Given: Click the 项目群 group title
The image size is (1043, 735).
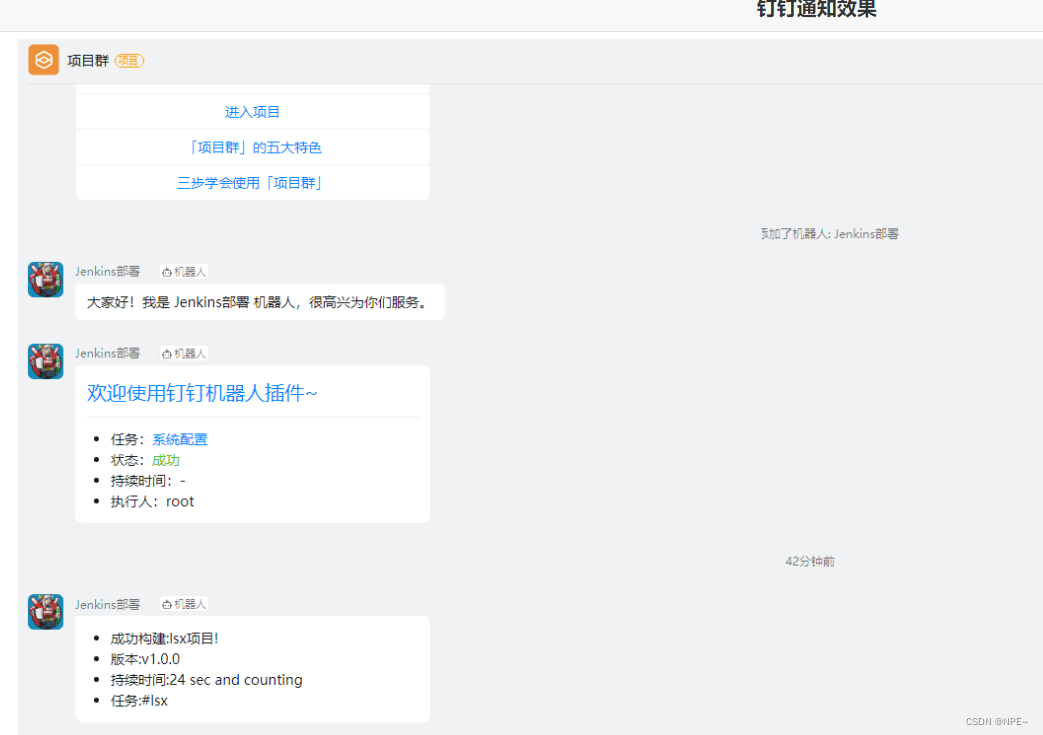Looking at the screenshot, I should pyautogui.click(x=88, y=61).
